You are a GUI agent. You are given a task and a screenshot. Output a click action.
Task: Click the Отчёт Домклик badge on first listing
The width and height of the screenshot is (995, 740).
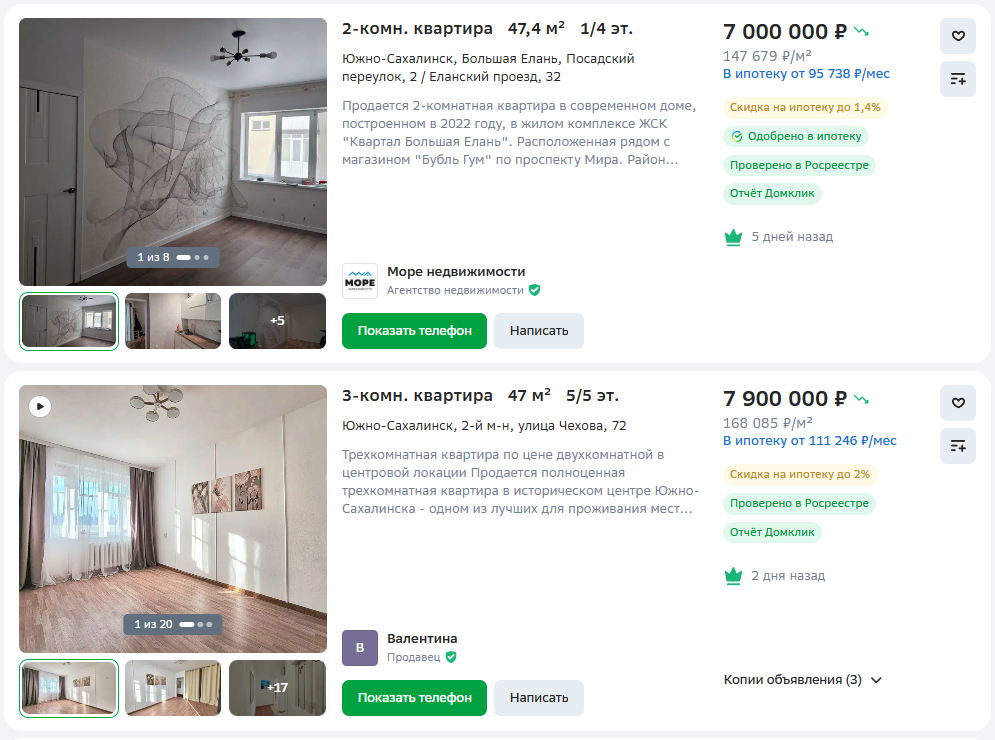[x=772, y=194]
